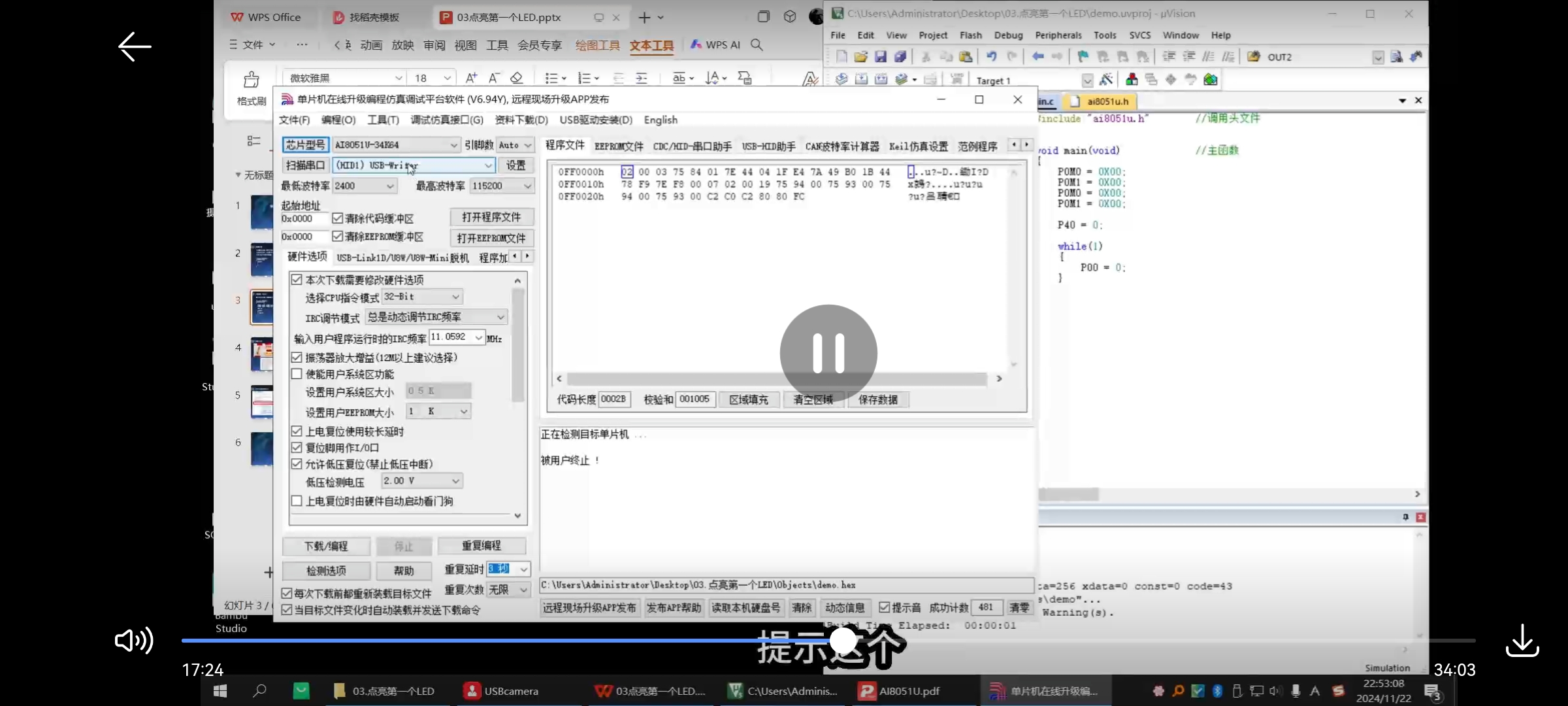
Task: Open the 编程(O) menu
Action: 338,120
